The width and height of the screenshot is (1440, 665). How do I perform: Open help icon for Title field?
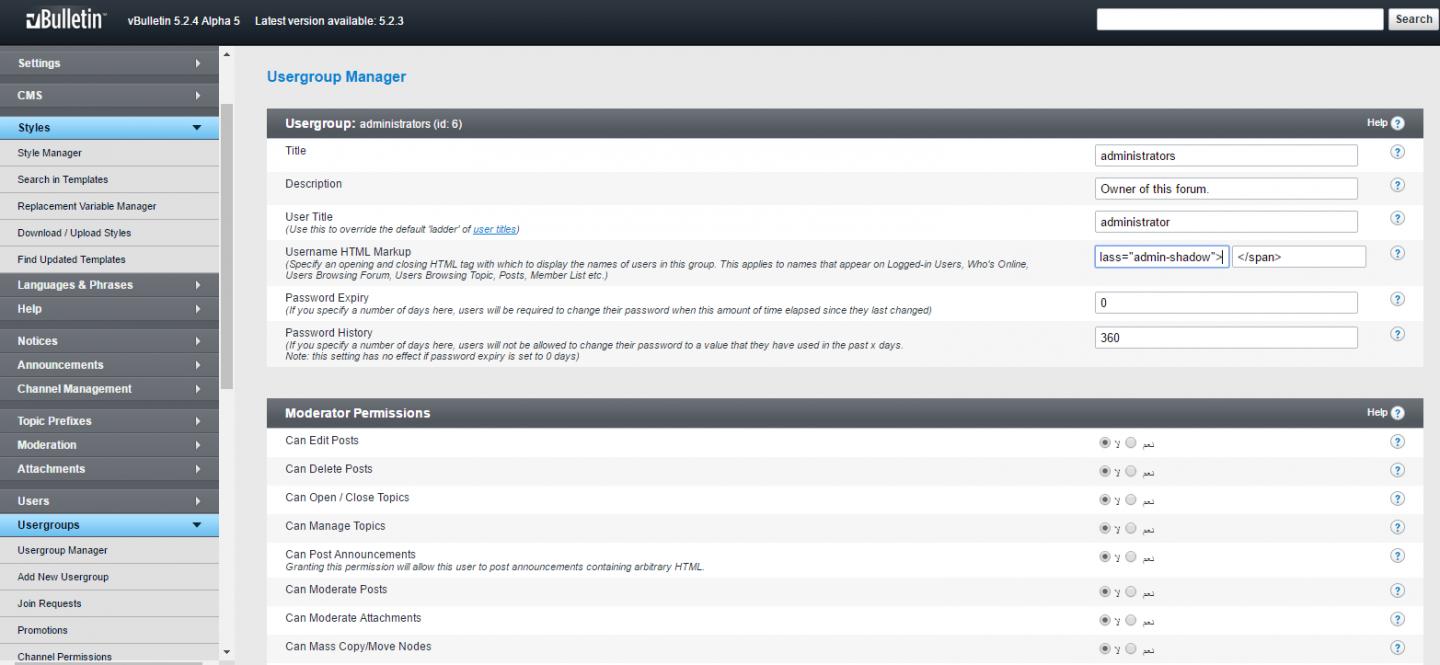[x=1398, y=152]
